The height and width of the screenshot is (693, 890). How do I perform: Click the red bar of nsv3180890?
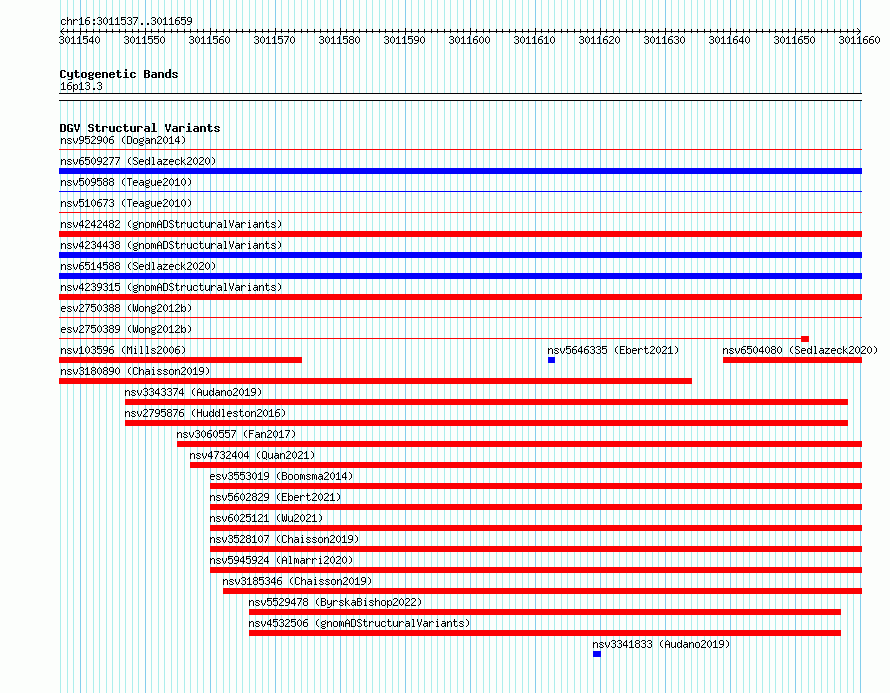[x=375, y=381]
